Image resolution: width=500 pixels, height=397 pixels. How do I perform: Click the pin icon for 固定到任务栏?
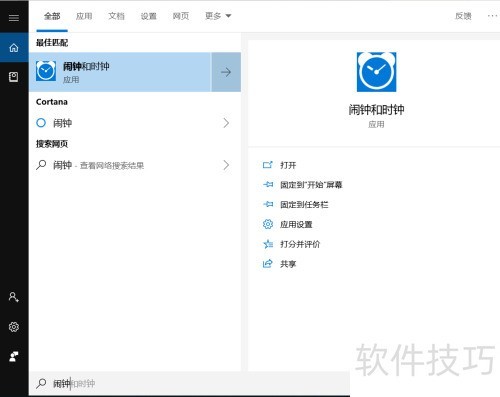tap(268, 204)
